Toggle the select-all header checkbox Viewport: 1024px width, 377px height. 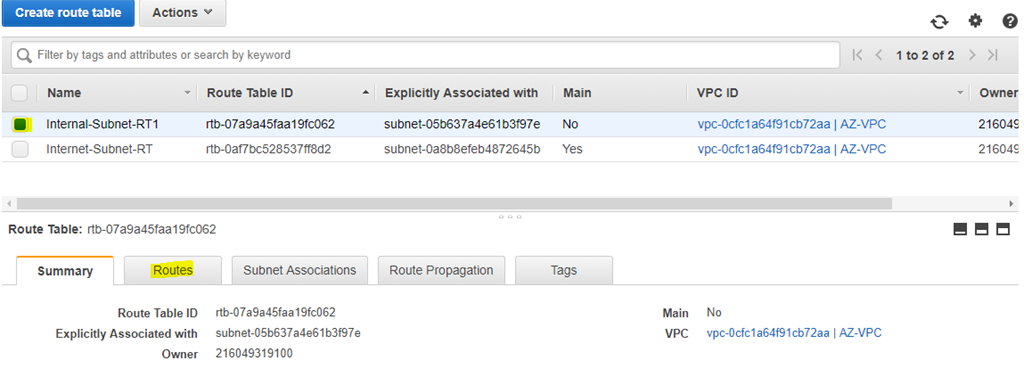pyautogui.click(x=20, y=93)
